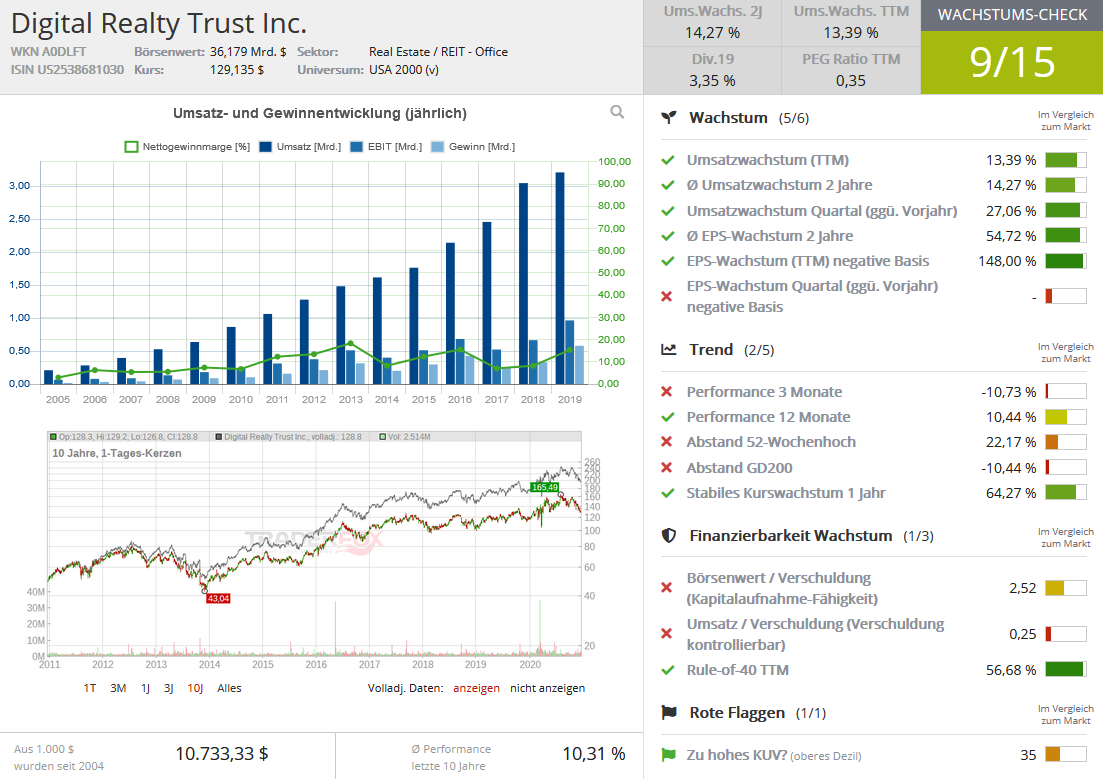Click the Finanzierbarkeit Wachstum shield icon

(669, 536)
